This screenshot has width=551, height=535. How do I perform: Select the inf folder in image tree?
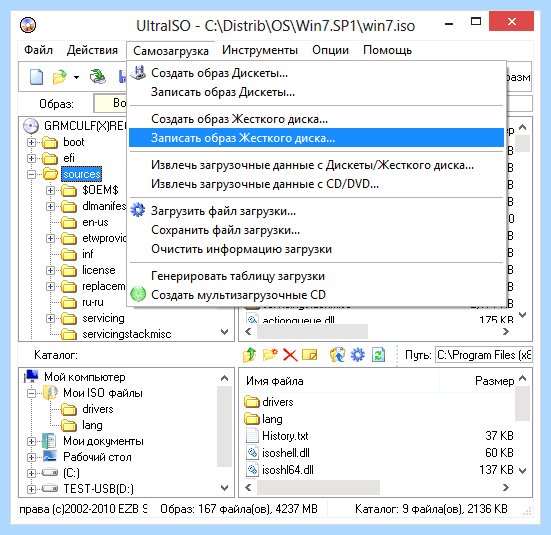point(87,254)
